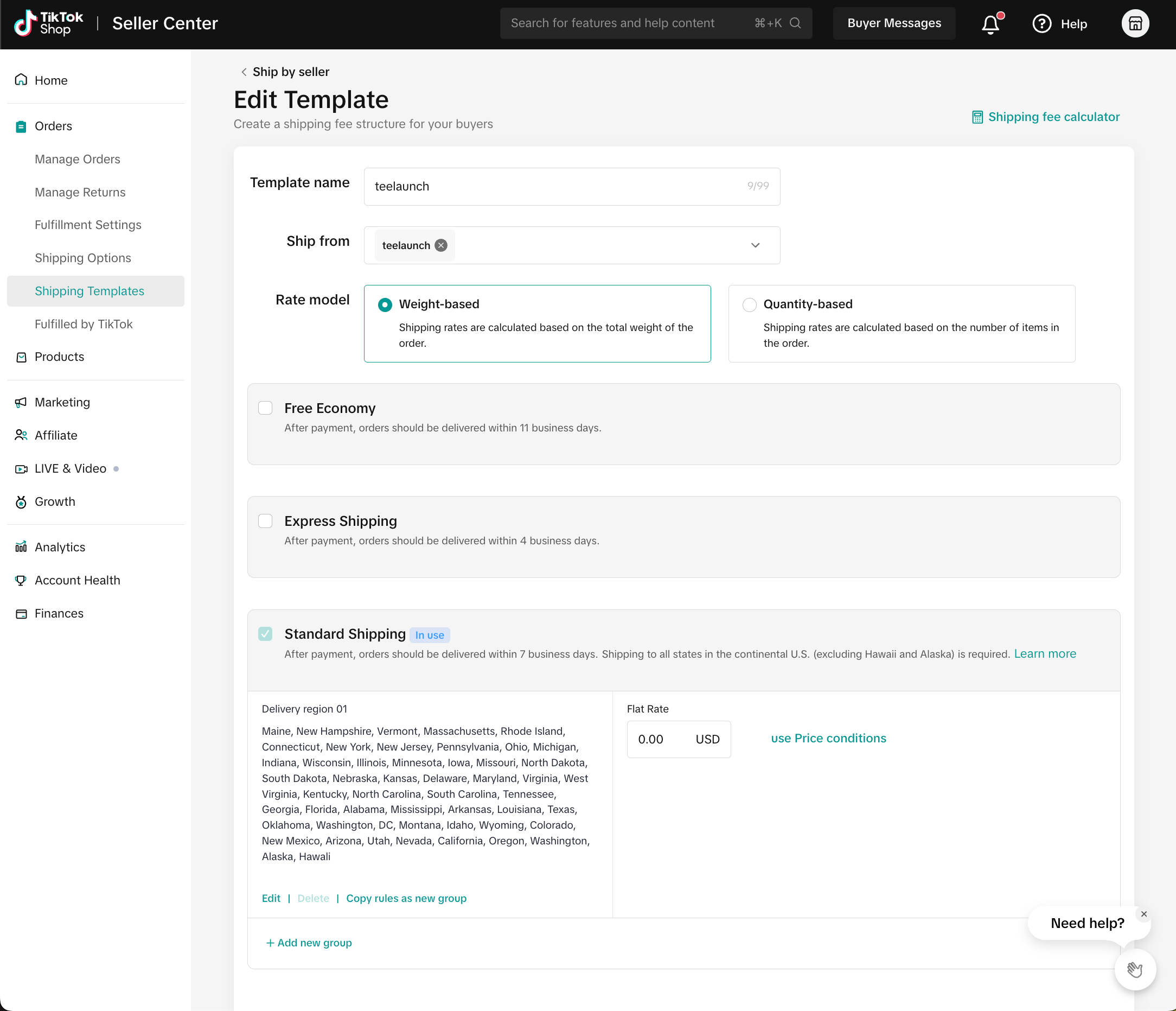Expand the Ship from dropdown
This screenshot has height=1011, width=1176.
755,245
